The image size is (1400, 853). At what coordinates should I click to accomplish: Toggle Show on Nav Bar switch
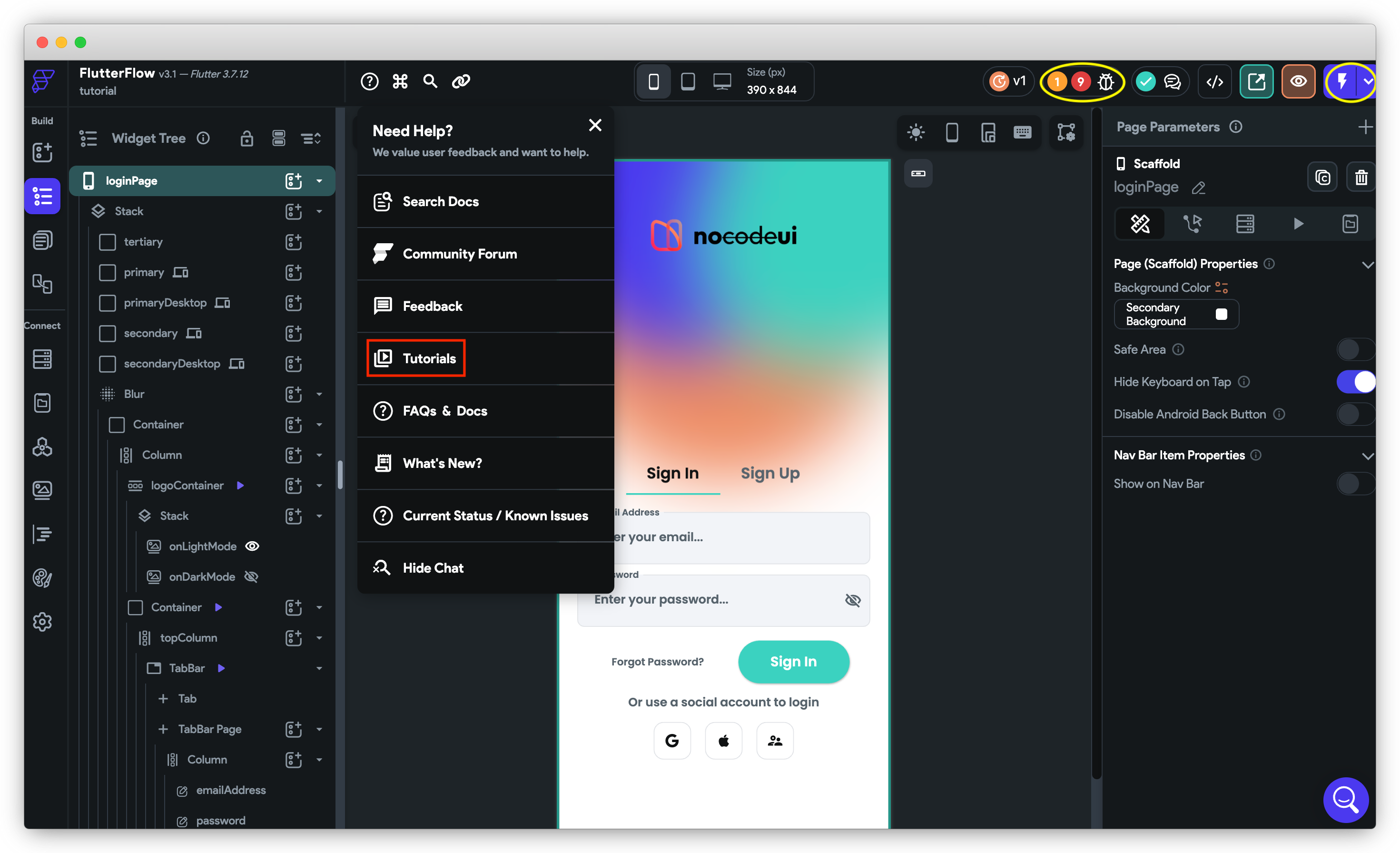[x=1356, y=484]
